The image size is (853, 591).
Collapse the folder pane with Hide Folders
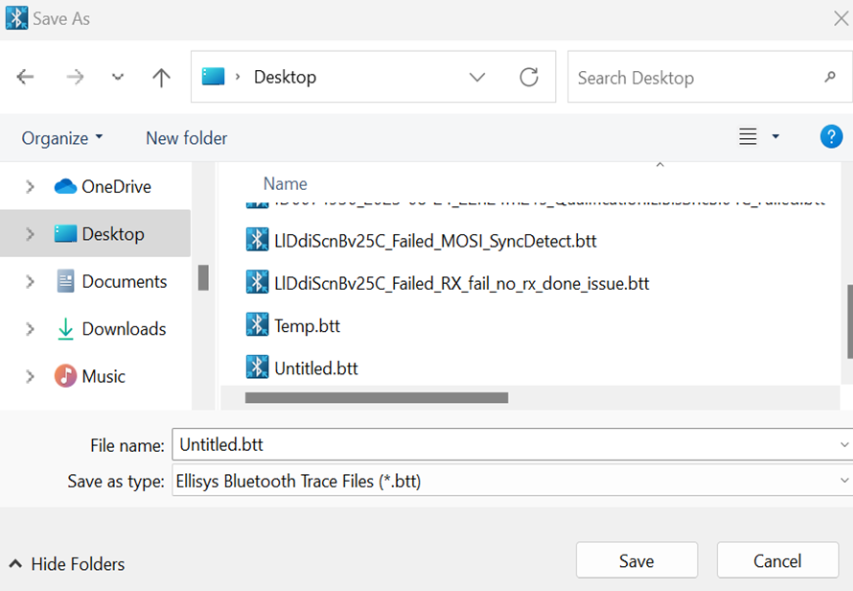click(67, 564)
